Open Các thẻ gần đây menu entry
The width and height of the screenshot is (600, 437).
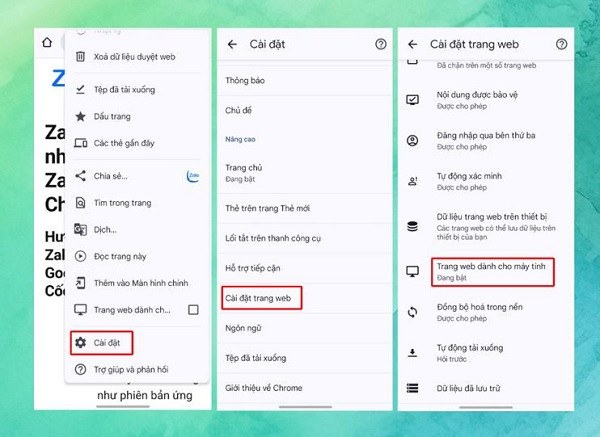[137, 143]
